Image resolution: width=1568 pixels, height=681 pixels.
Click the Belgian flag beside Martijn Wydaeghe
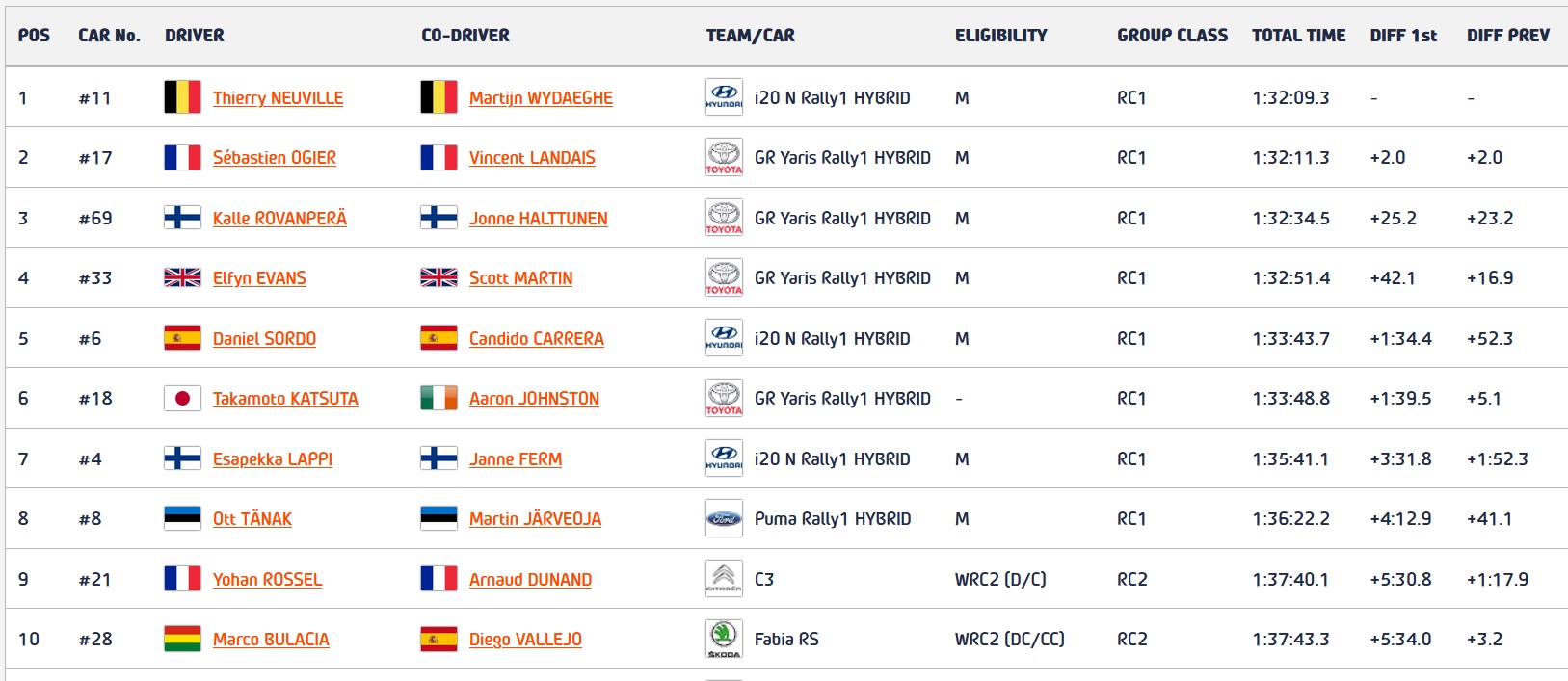click(439, 97)
